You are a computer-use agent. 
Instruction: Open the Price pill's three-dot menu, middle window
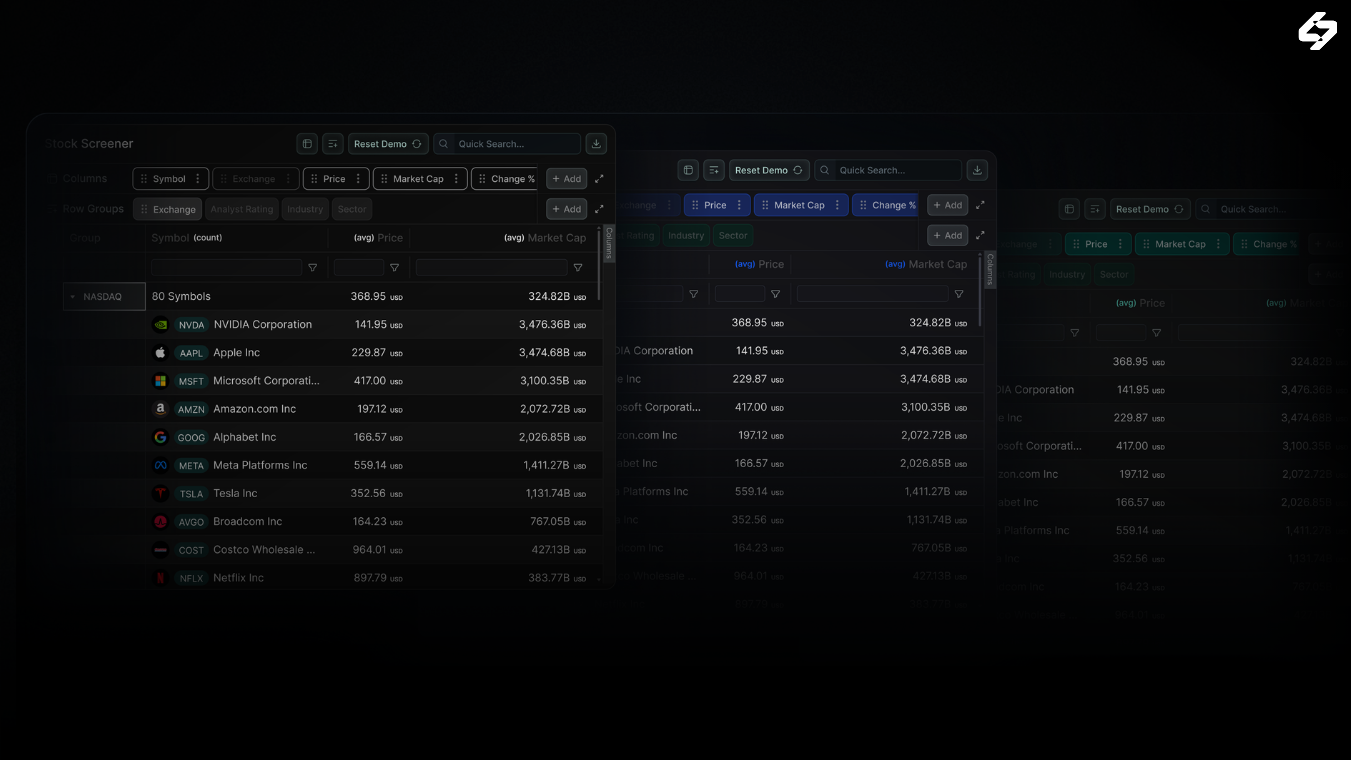coord(739,205)
